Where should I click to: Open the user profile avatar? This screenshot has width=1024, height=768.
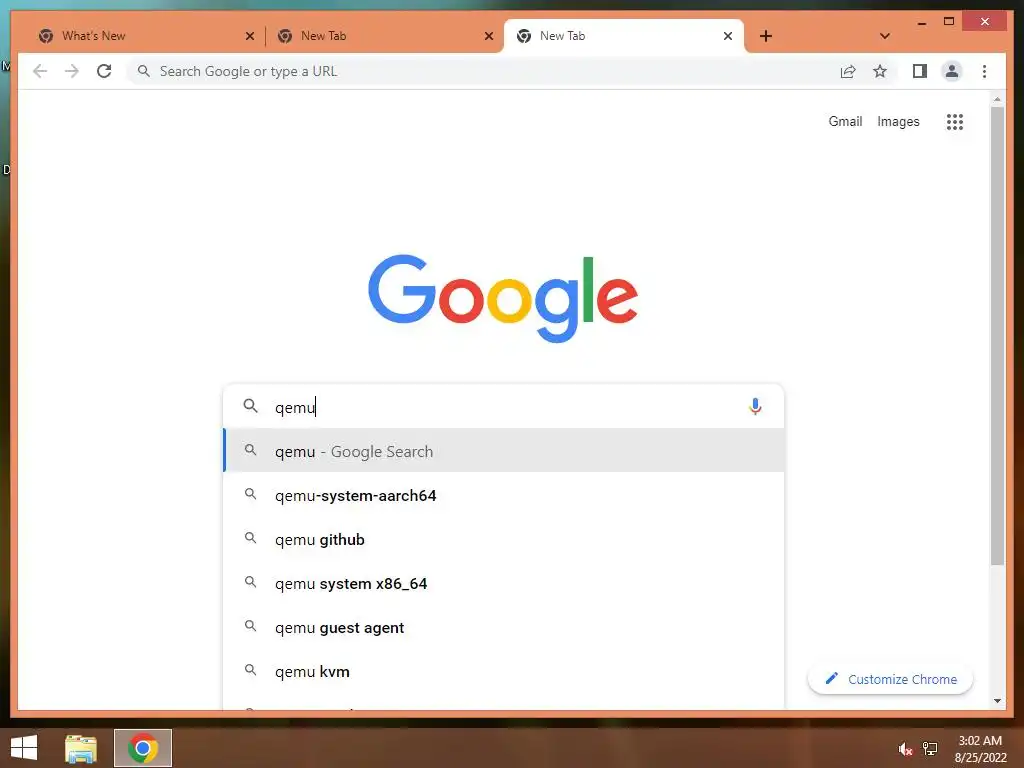click(952, 71)
